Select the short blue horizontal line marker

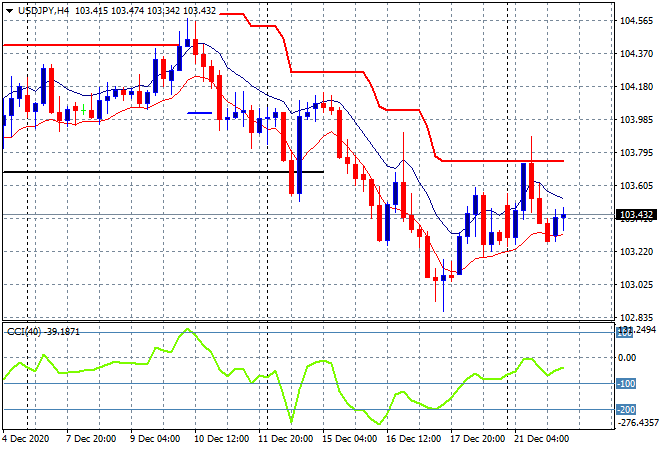[x=200, y=113]
